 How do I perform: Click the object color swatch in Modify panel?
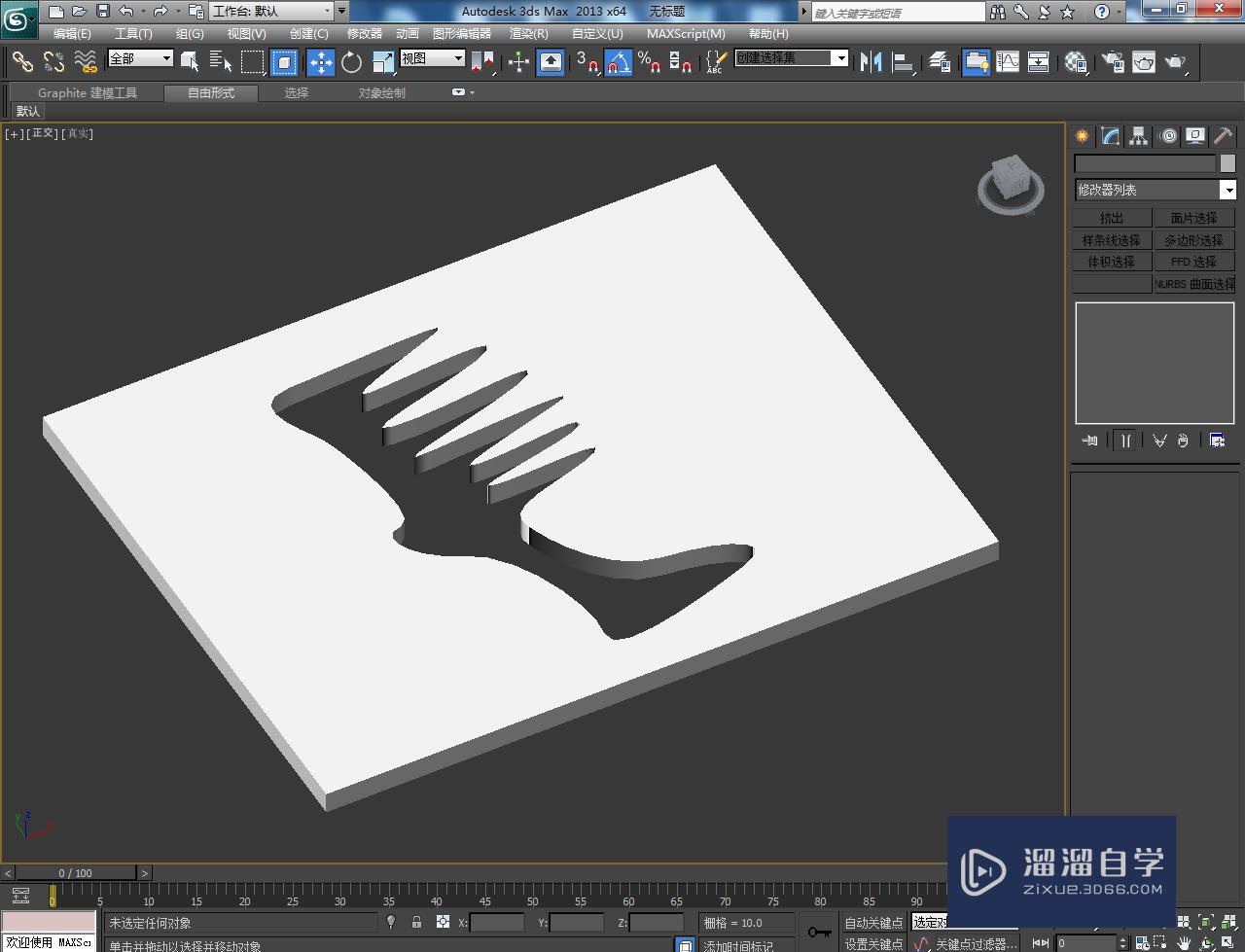(x=1227, y=163)
